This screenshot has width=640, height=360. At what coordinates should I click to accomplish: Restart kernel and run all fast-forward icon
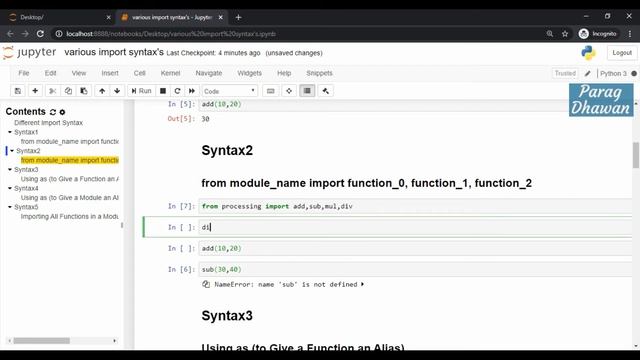[x=192, y=91]
